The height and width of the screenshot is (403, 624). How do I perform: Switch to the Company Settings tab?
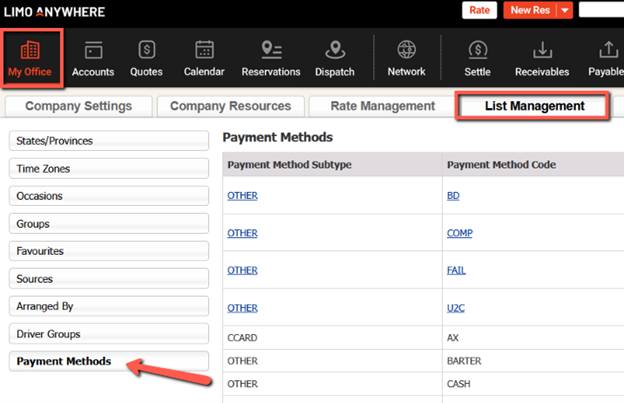79,106
